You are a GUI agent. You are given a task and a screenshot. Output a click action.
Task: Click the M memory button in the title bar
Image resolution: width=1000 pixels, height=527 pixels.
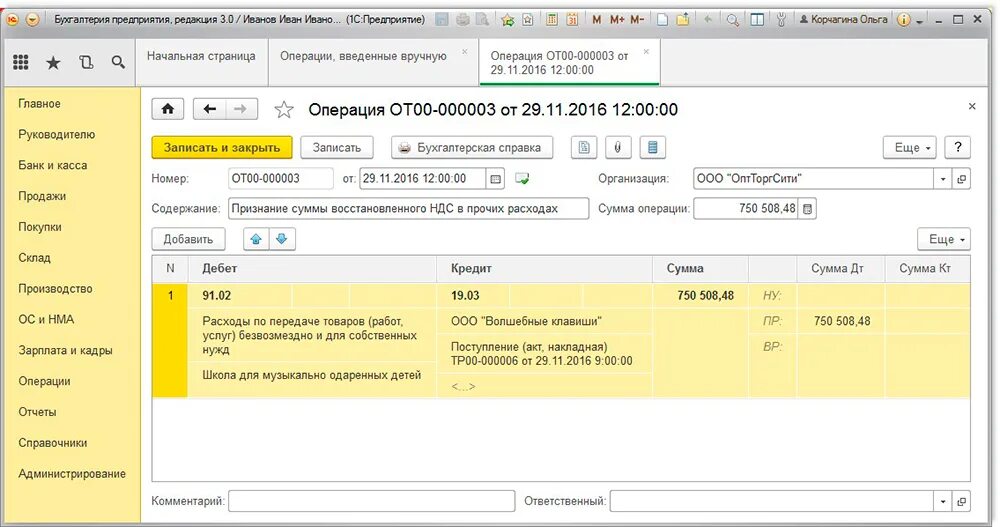click(597, 20)
